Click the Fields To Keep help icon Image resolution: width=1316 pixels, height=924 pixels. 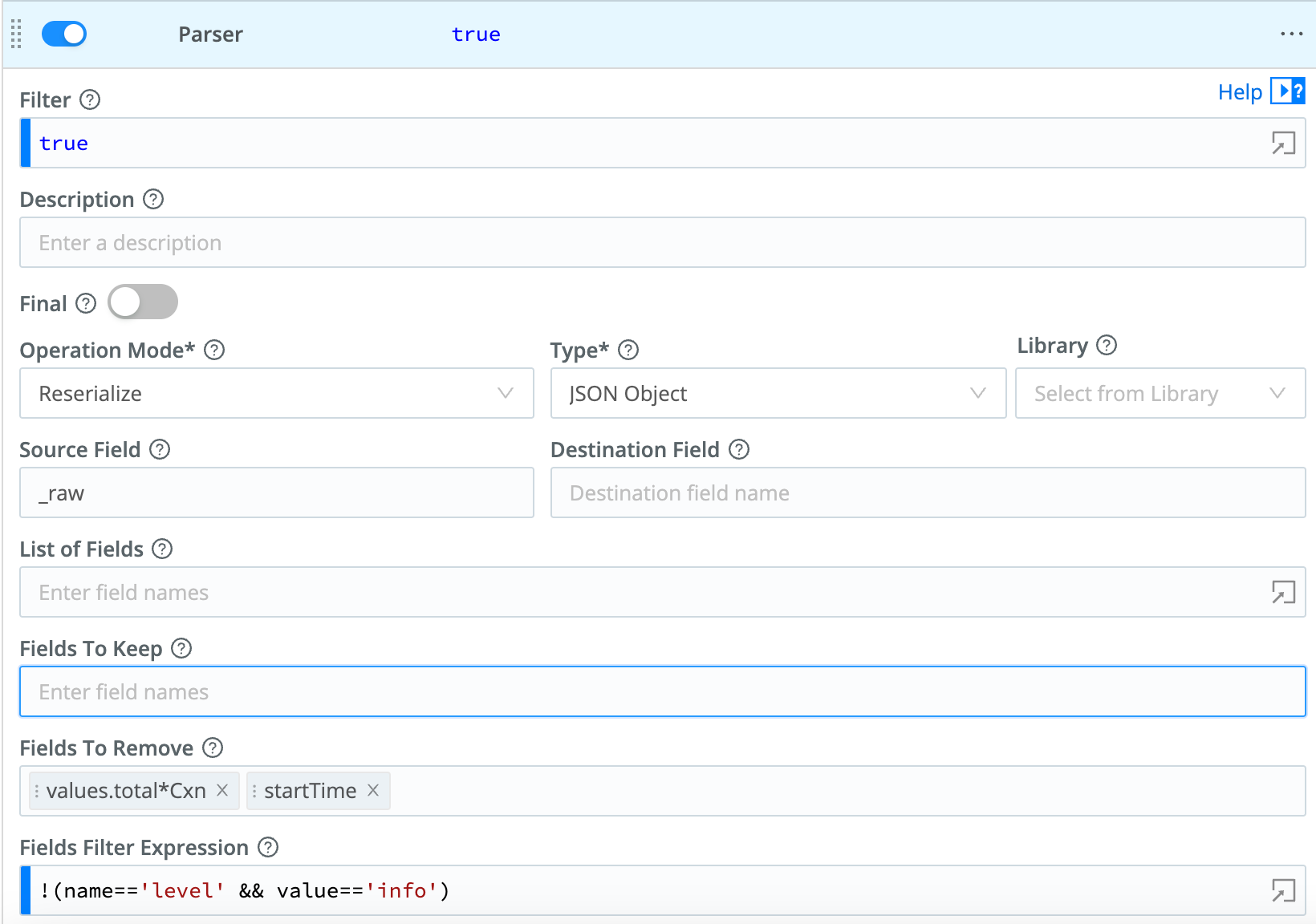(x=181, y=649)
